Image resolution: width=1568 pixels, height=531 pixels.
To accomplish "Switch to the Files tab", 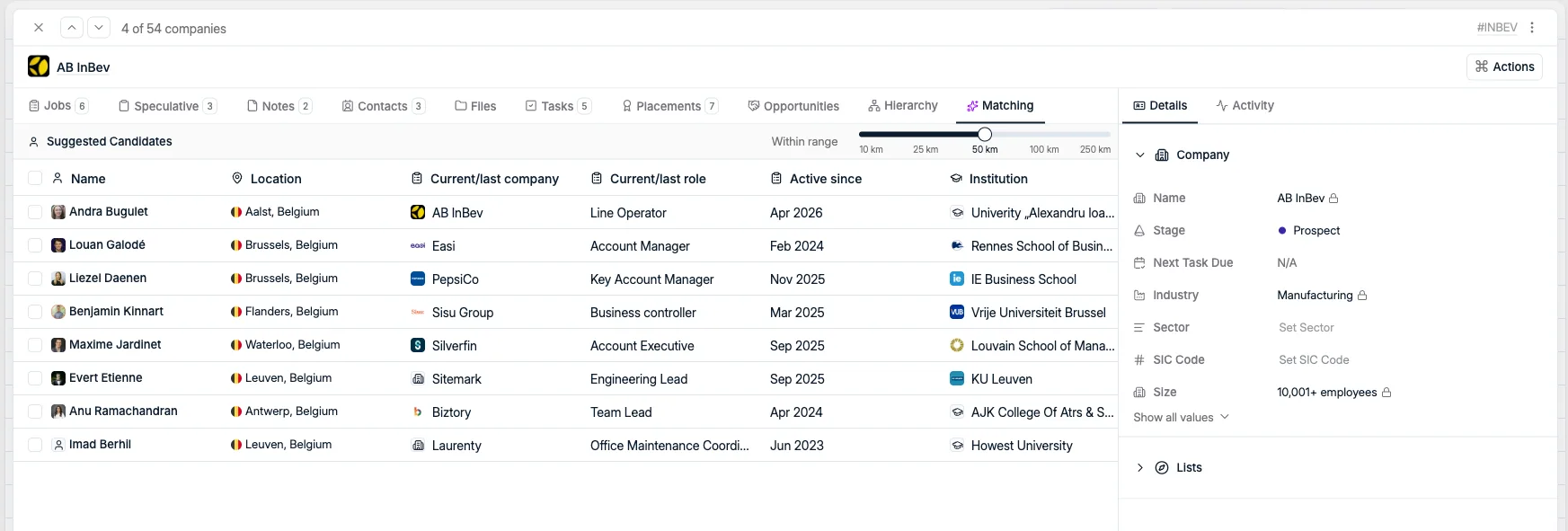I will pyautogui.click(x=475, y=106).
